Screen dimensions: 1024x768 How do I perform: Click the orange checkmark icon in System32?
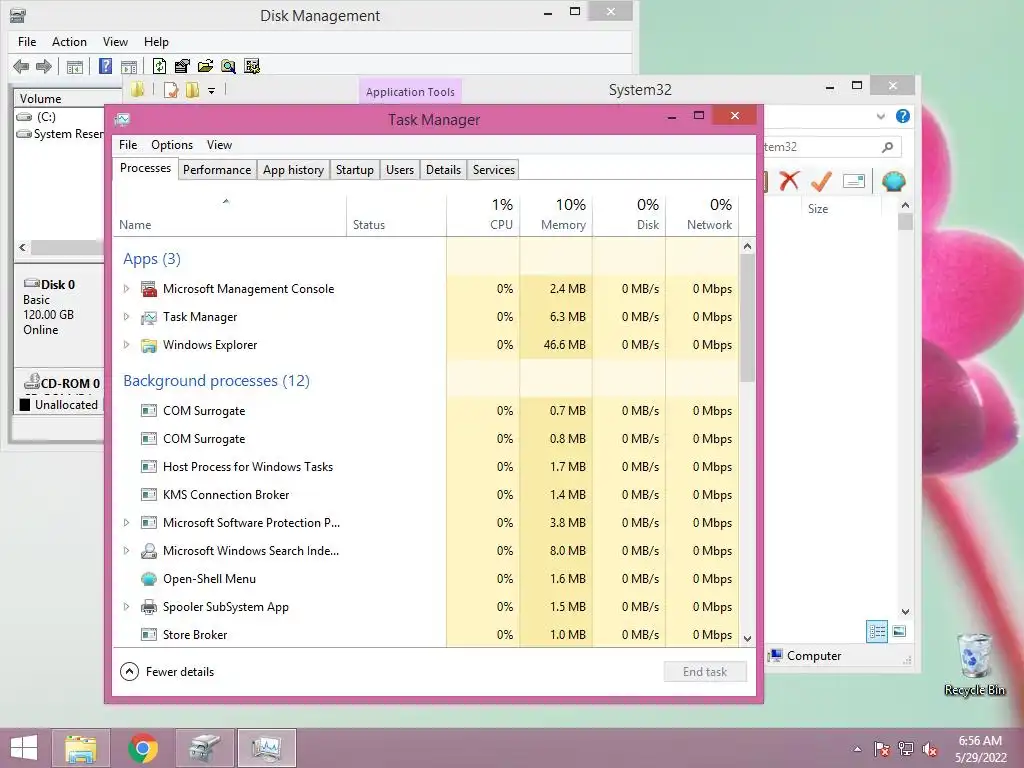coord(821,181)
